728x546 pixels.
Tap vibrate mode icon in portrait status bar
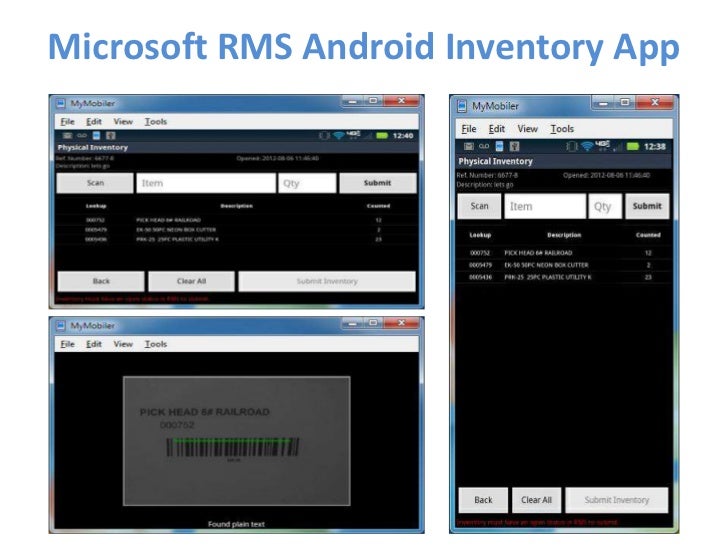[572, 147]
